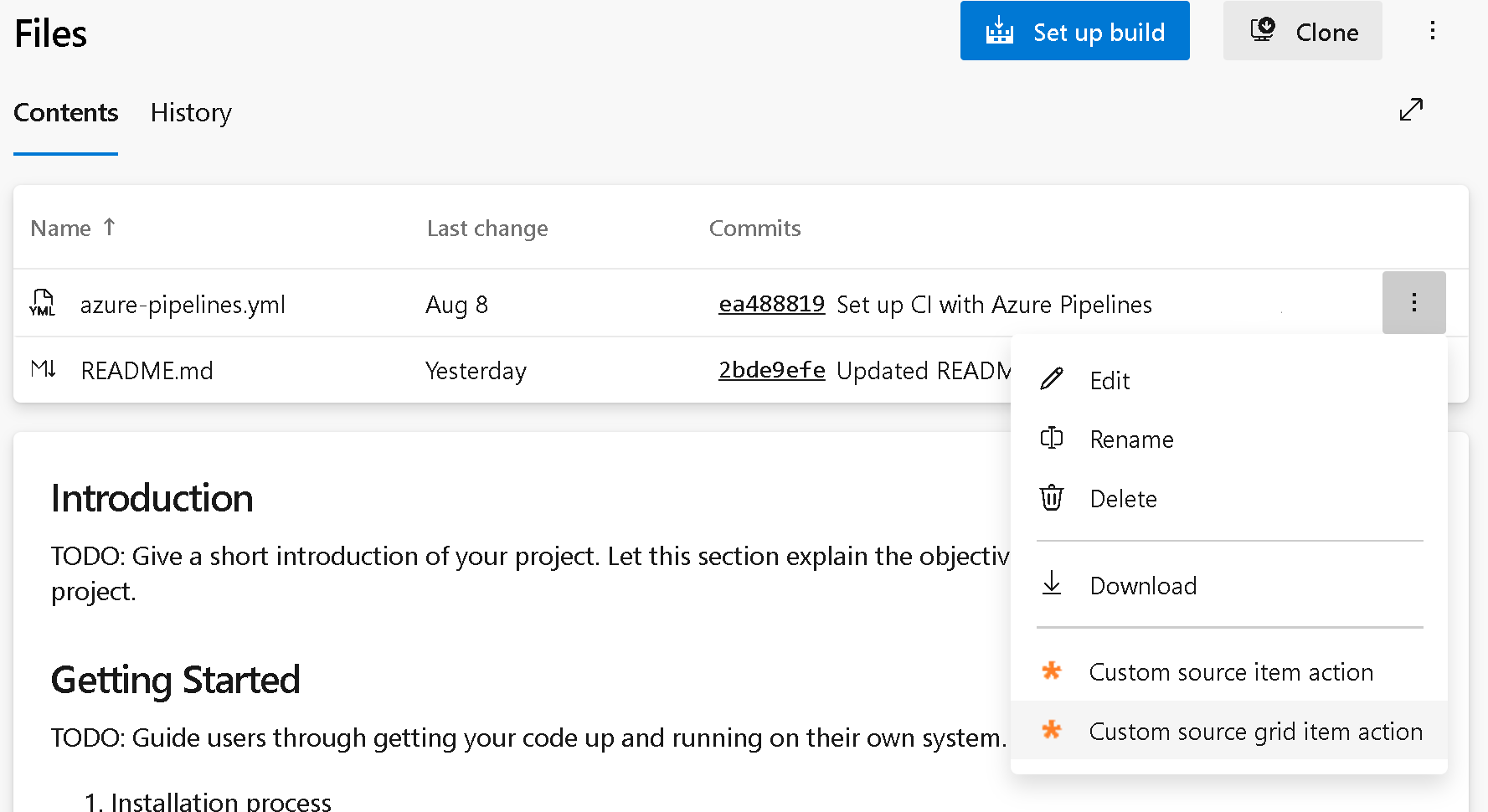Screen dimensions: 1488x812
Task: Select the Contents tab
Action: pos(65,112)
